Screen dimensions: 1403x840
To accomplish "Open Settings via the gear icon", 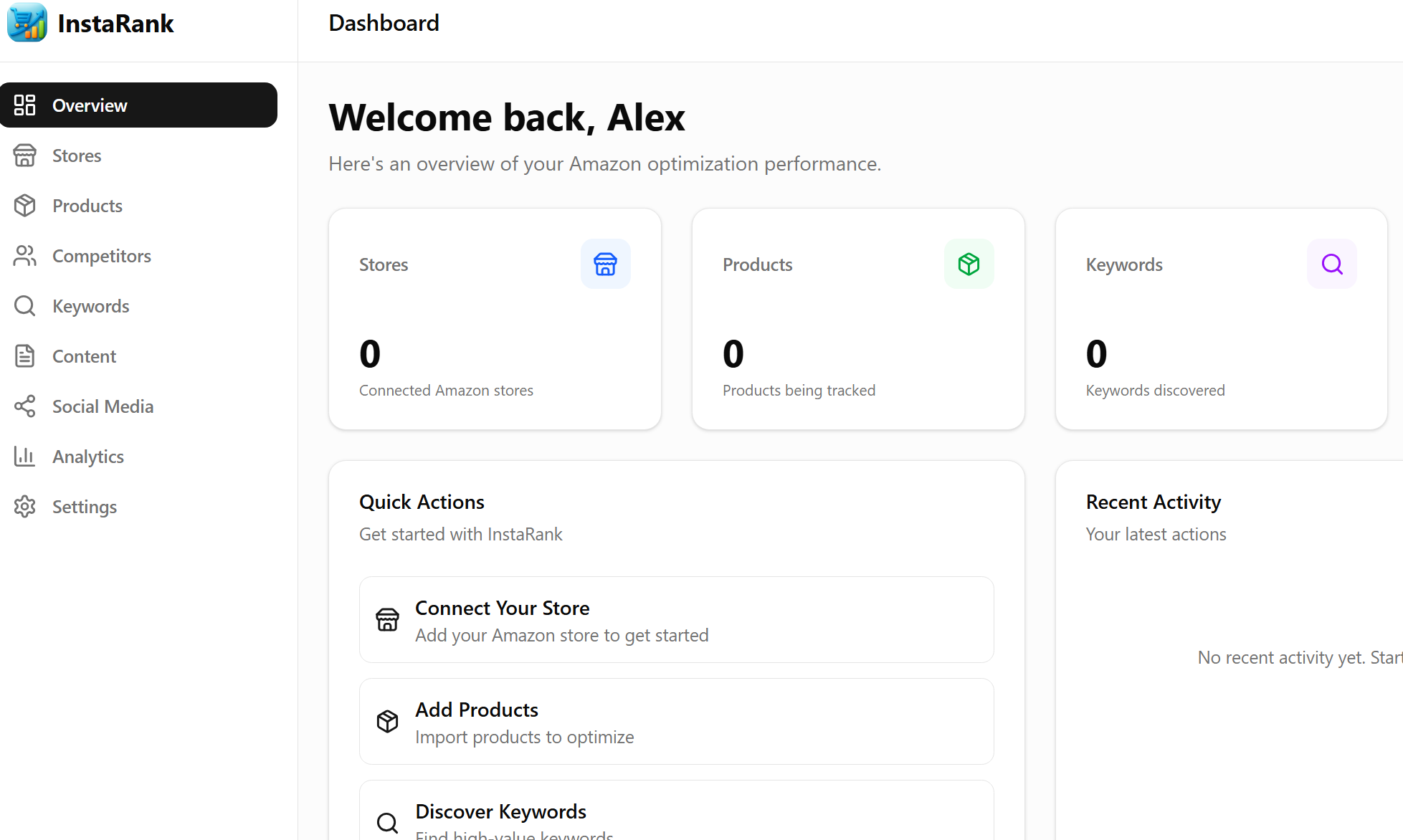I will click(x=25, y=507).
